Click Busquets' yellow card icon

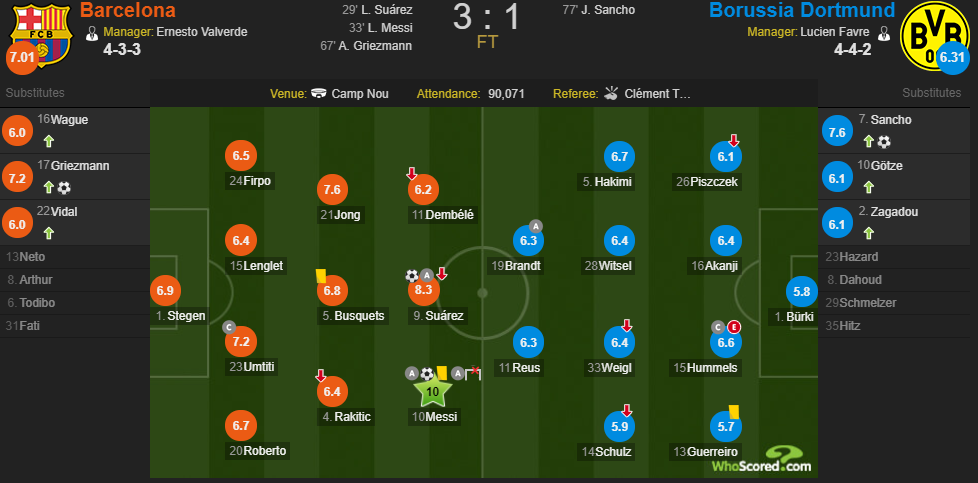click(321, 275)
